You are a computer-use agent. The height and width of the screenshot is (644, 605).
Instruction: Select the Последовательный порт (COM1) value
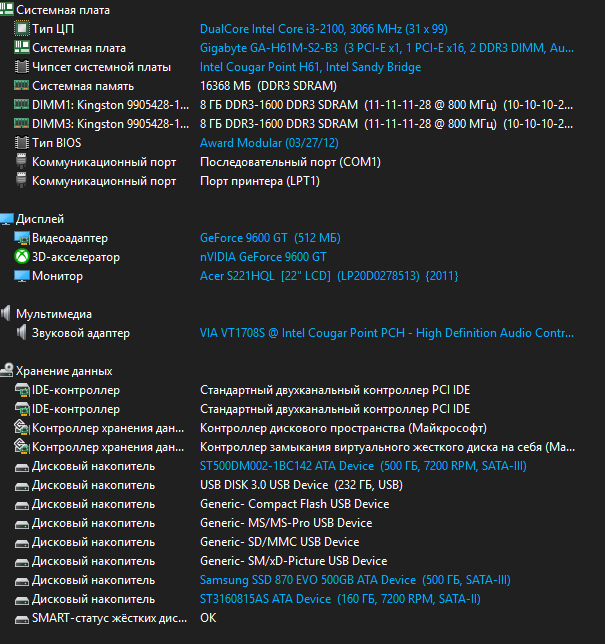[x=290, y=162]
